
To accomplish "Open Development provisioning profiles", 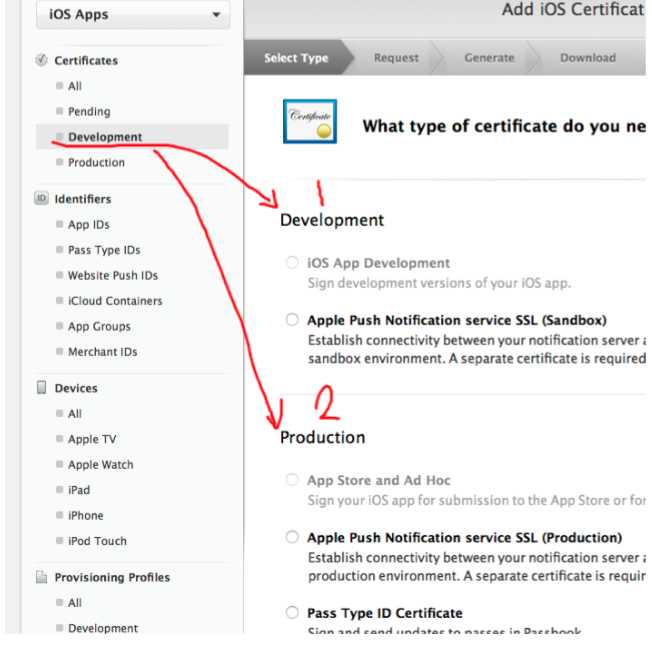I will [x=103, y=628].
